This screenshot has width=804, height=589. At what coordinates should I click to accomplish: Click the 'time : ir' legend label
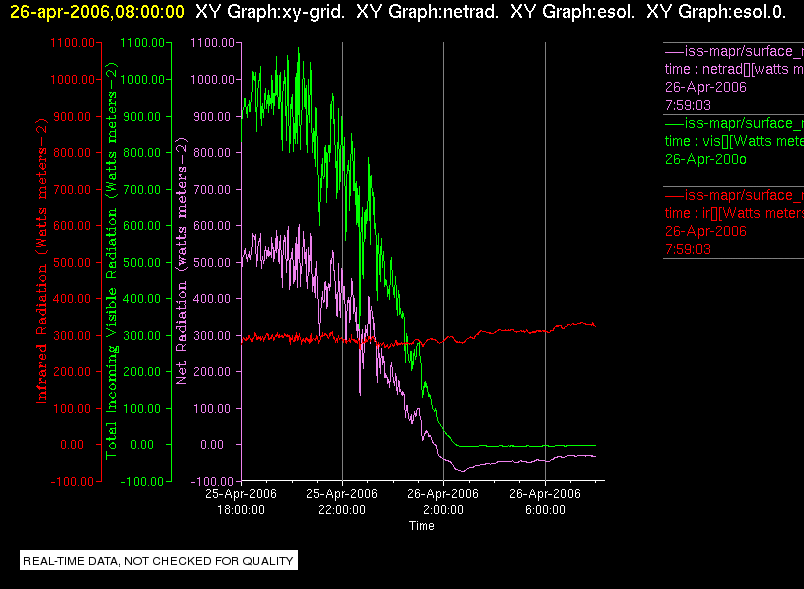[x=734, y=213]
